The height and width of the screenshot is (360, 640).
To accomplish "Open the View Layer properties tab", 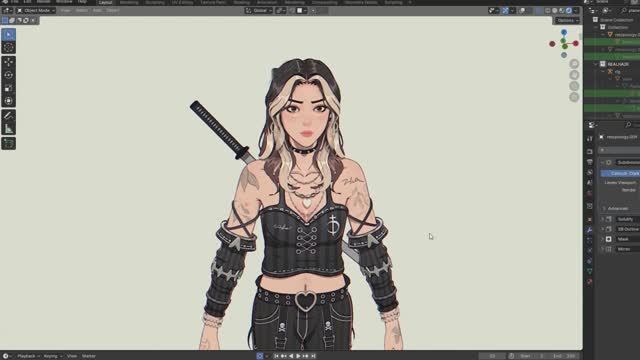I will point(589,172).
